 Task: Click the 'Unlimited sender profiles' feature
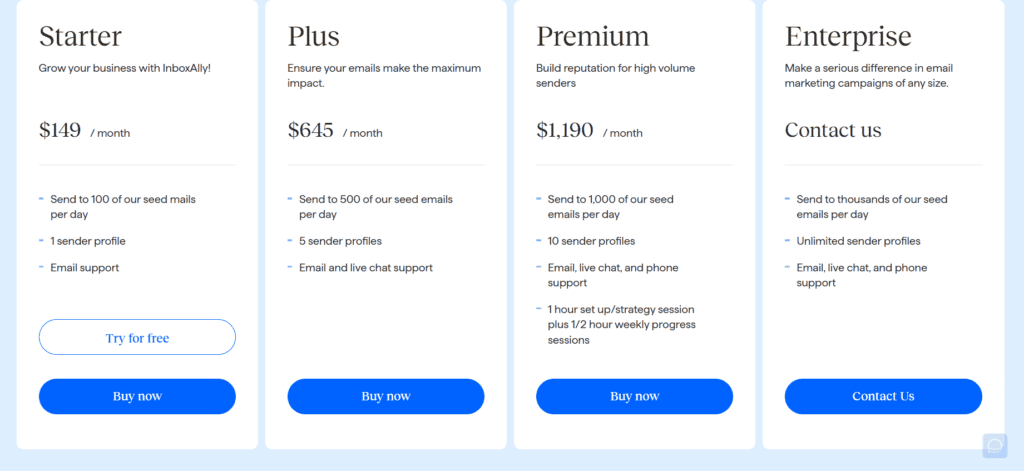coord(858,241)
